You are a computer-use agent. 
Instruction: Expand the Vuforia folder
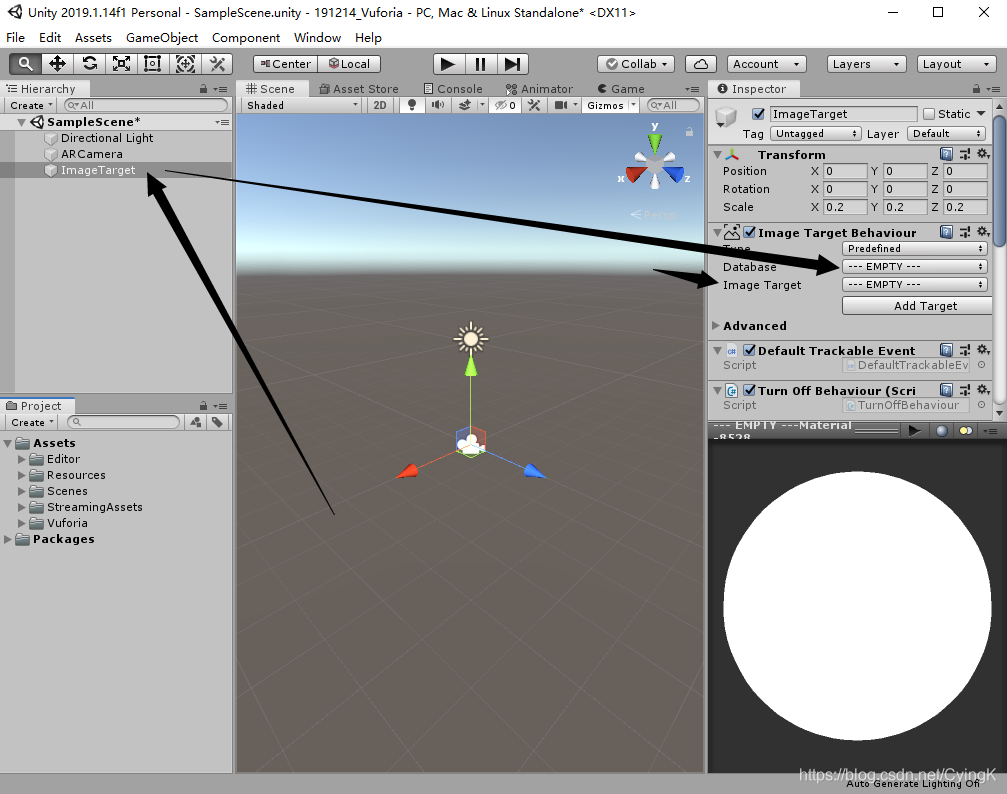coord(22,523)
